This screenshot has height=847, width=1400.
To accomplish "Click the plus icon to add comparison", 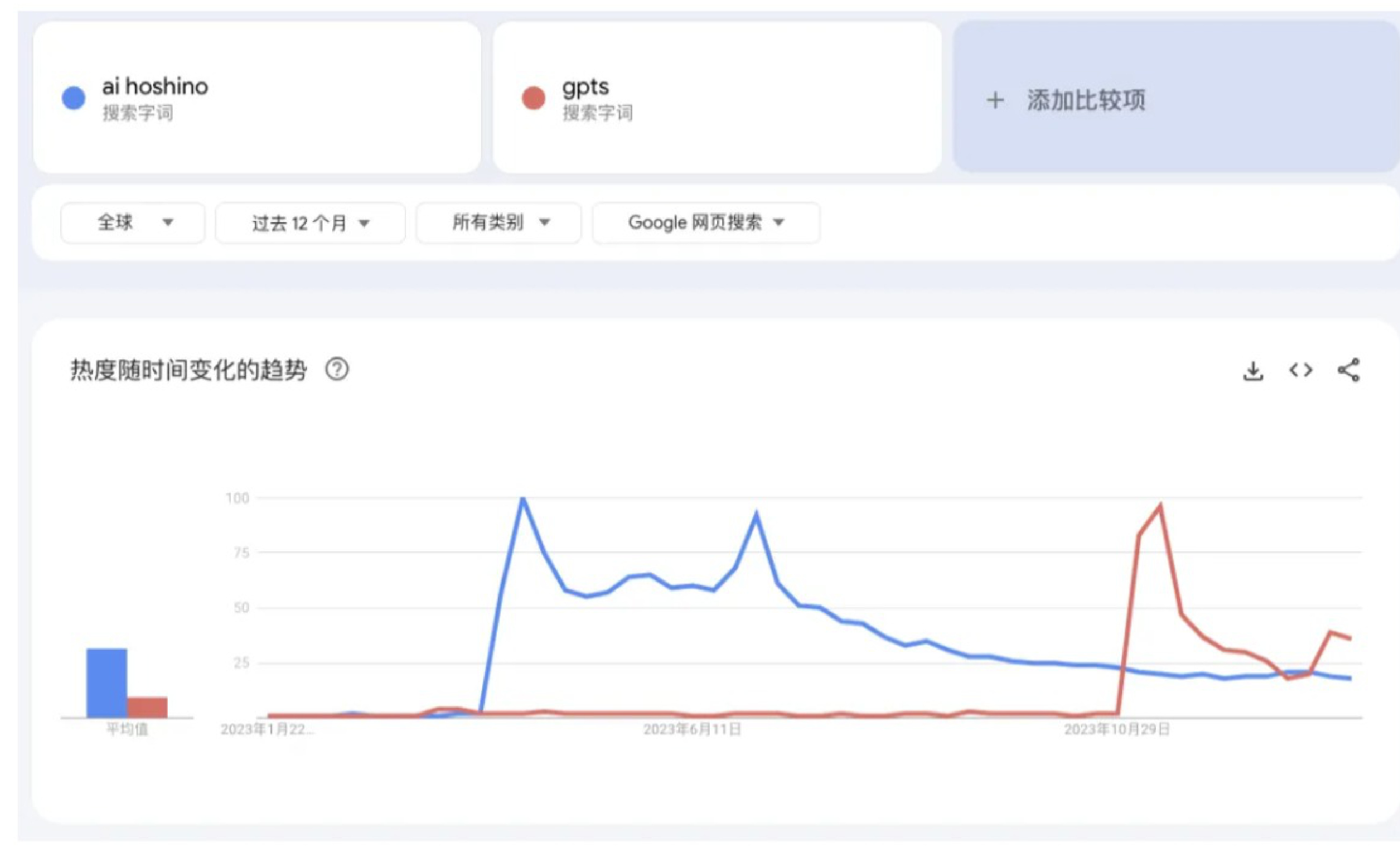I will (x=995, y=101).
